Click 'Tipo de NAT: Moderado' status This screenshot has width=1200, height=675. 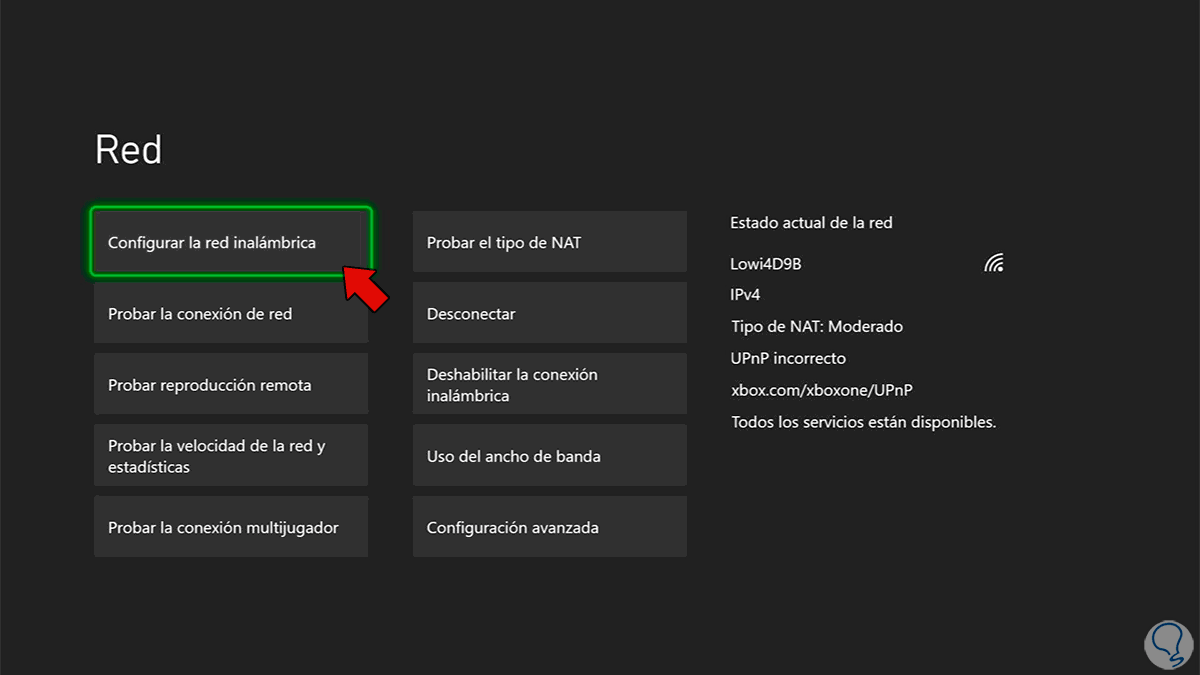(x=815, y=326)
